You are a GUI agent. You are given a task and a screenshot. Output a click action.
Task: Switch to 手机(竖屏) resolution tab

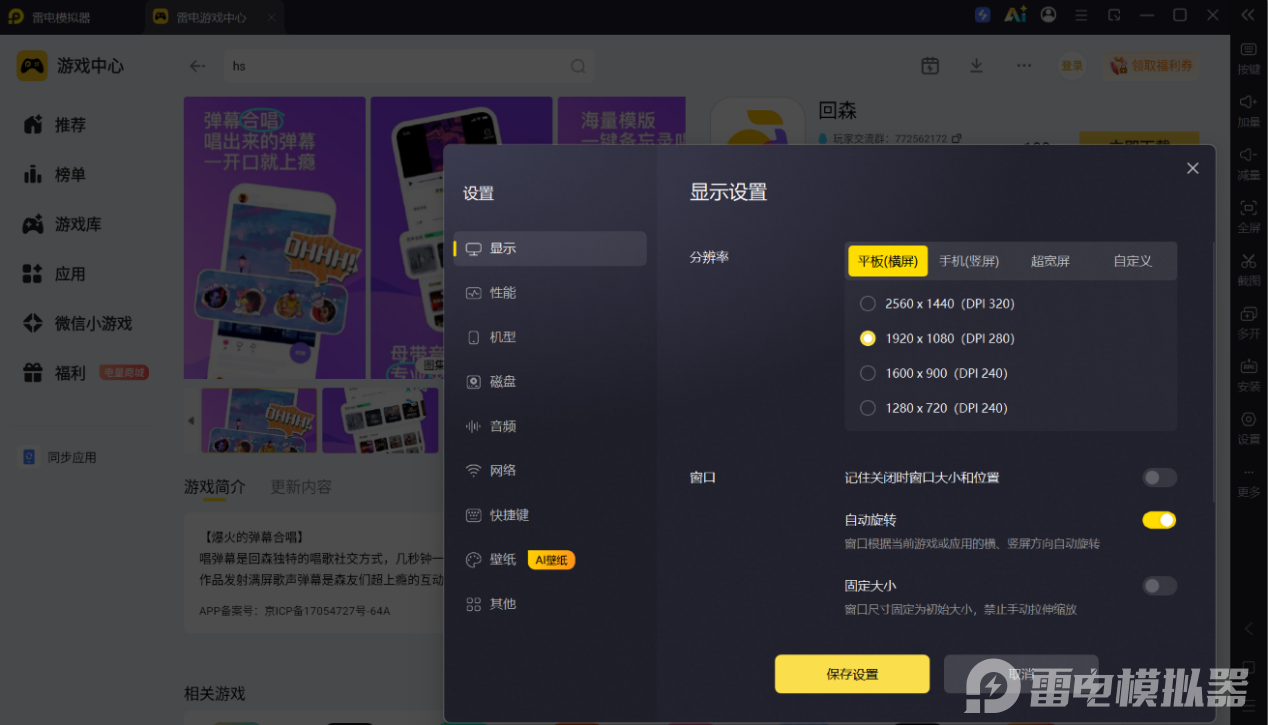969,261
